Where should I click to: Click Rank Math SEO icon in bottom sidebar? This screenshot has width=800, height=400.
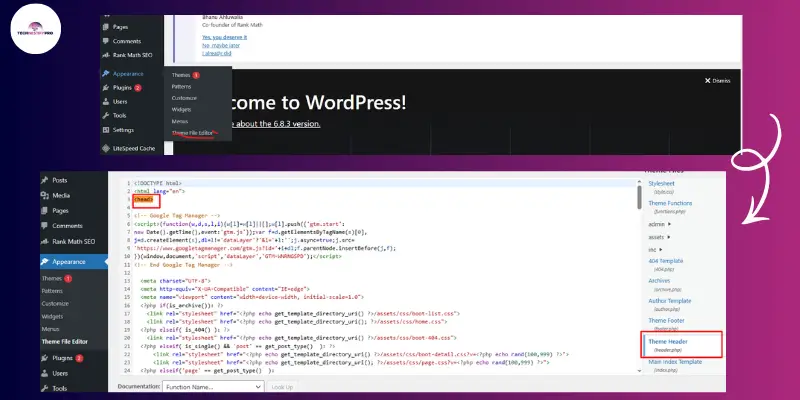[x=45, y=241]
